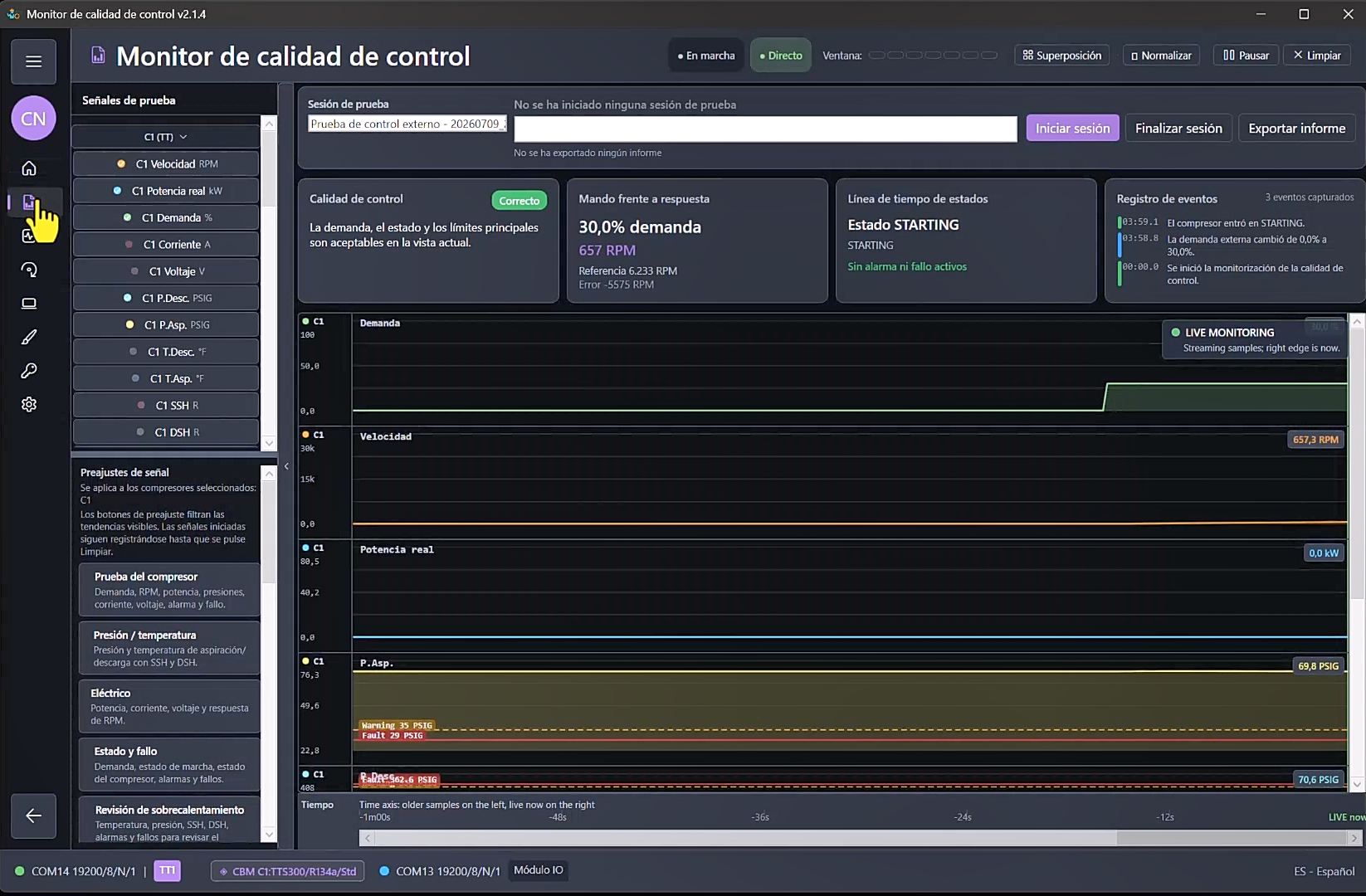The height and width of the screenshot is (896, 1366).
Task: Click the TTI badge in status bar
Action: coord(167,871)
